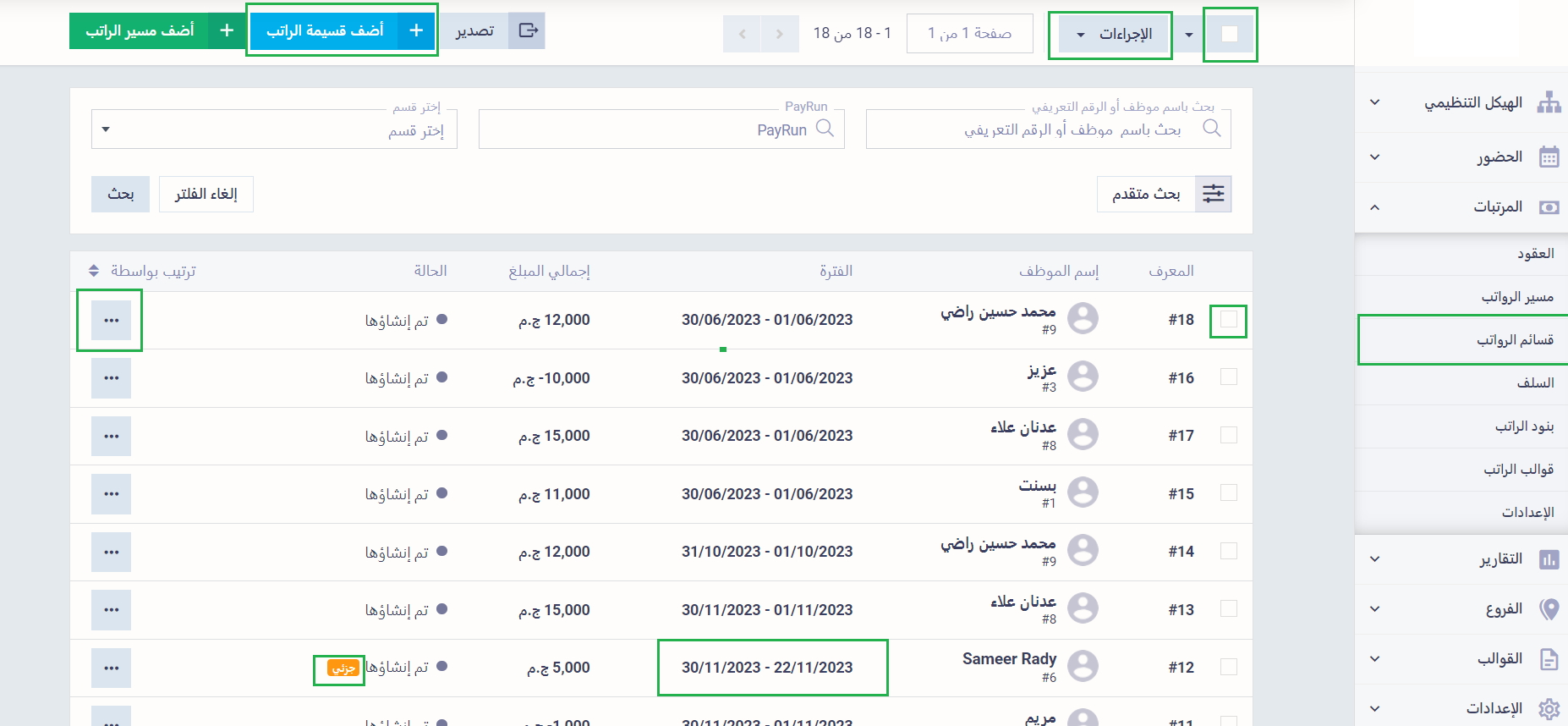
Task: Select the checkbox for payslip #16
Action: pos(1228,377)
